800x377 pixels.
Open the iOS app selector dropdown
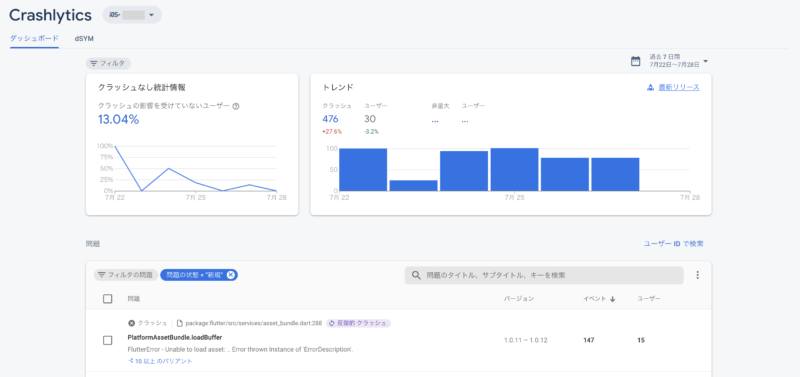tap(132, 15)
